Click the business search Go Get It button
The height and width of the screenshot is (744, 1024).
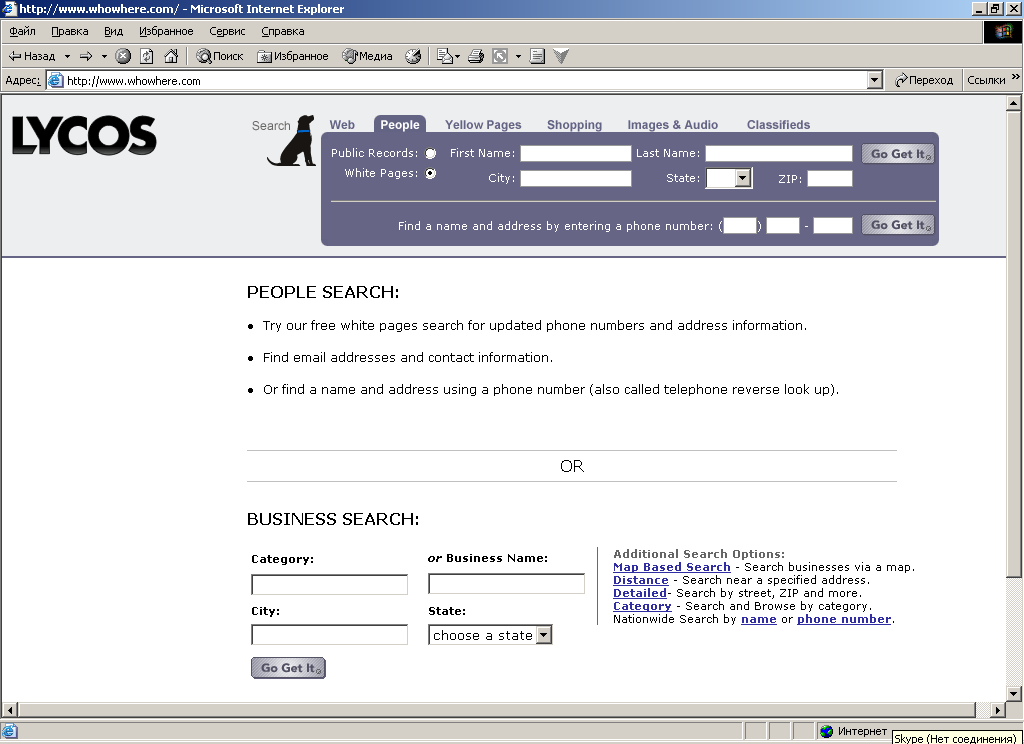tap(289, 668)
